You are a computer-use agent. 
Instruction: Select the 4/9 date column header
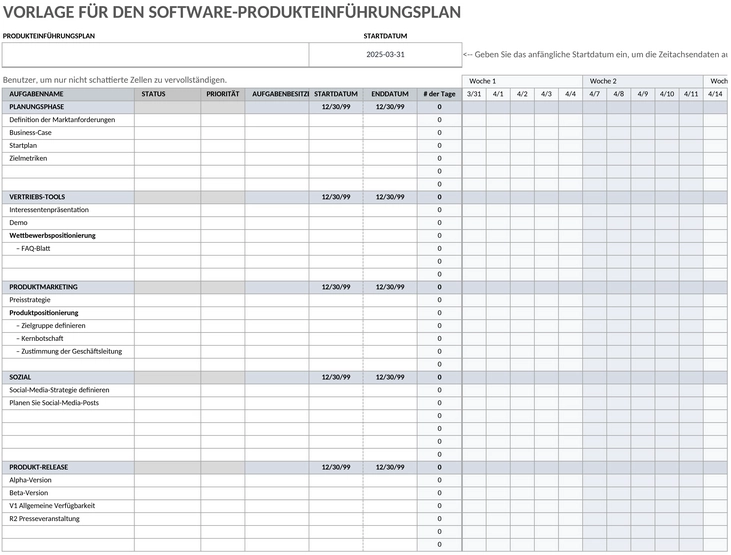(643, 94)
